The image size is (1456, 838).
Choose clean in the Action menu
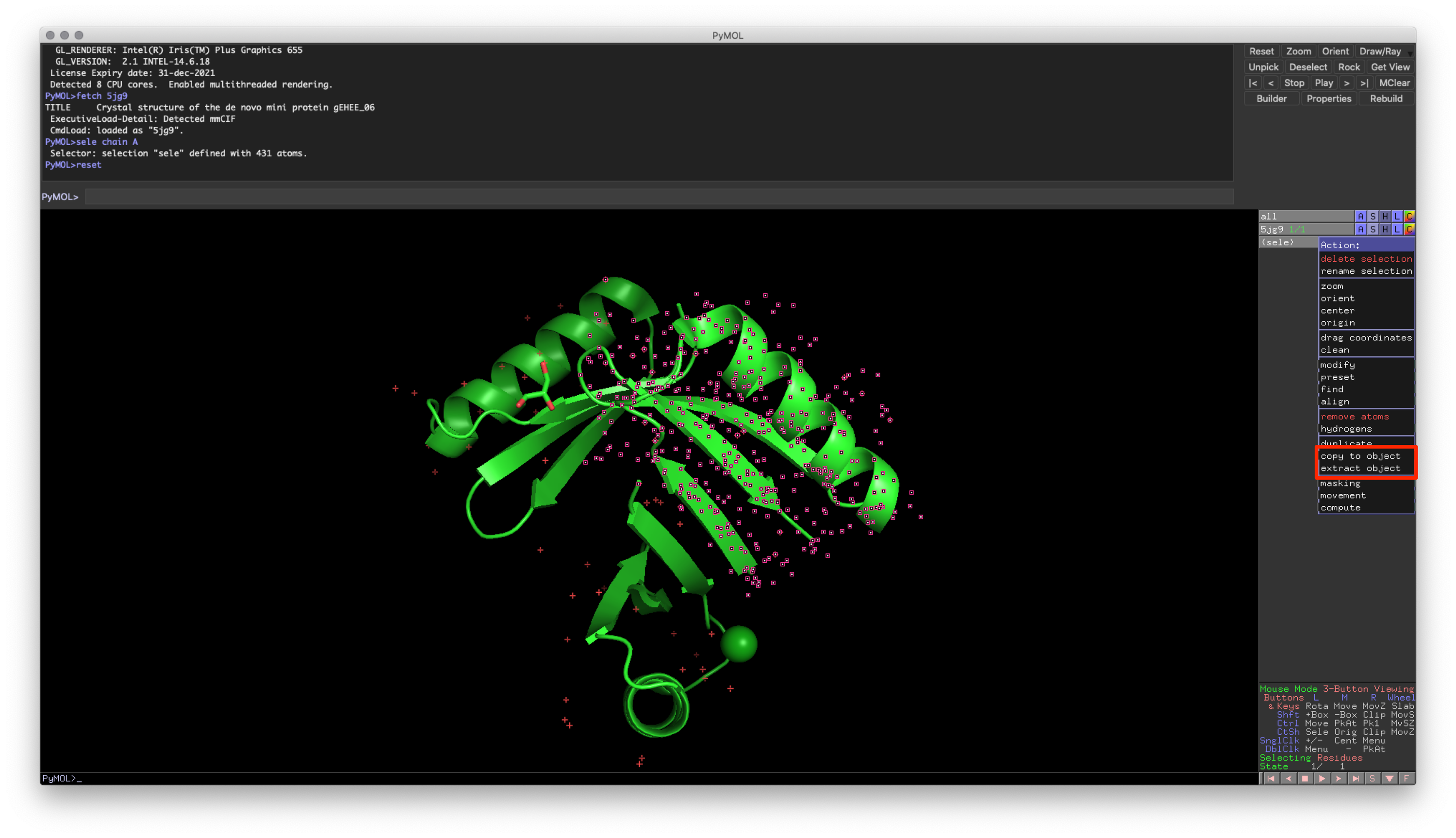1366,350
